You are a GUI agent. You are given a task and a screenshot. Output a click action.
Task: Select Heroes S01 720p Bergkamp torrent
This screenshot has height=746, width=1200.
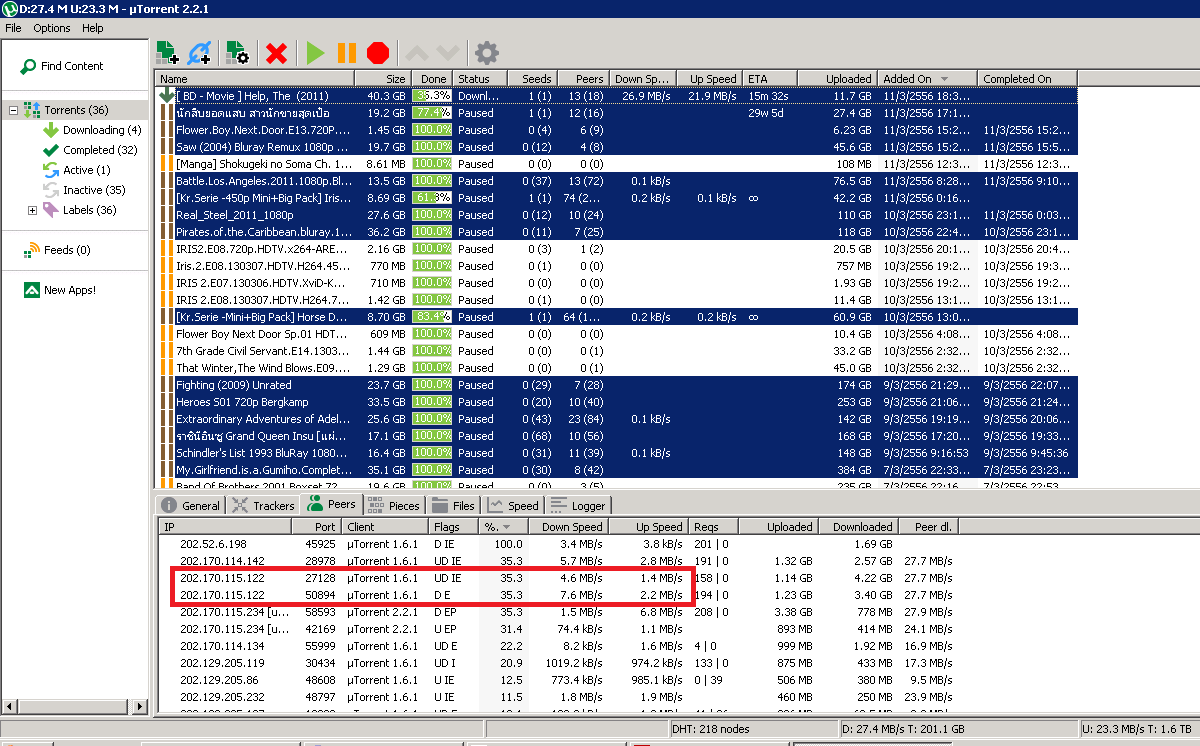click(x=616, y=402)
